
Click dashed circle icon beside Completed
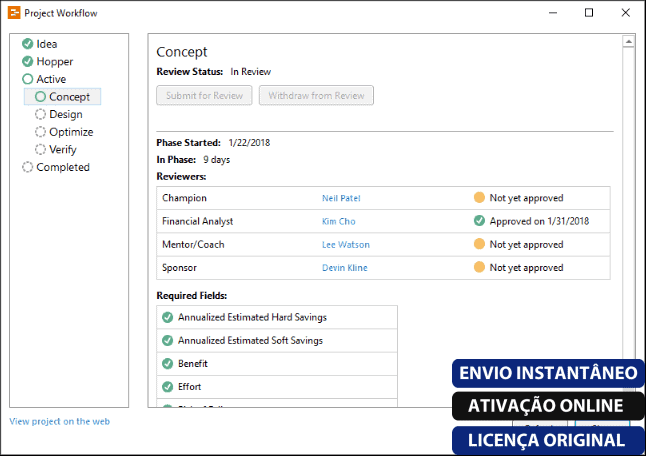[x=28, y=167]
